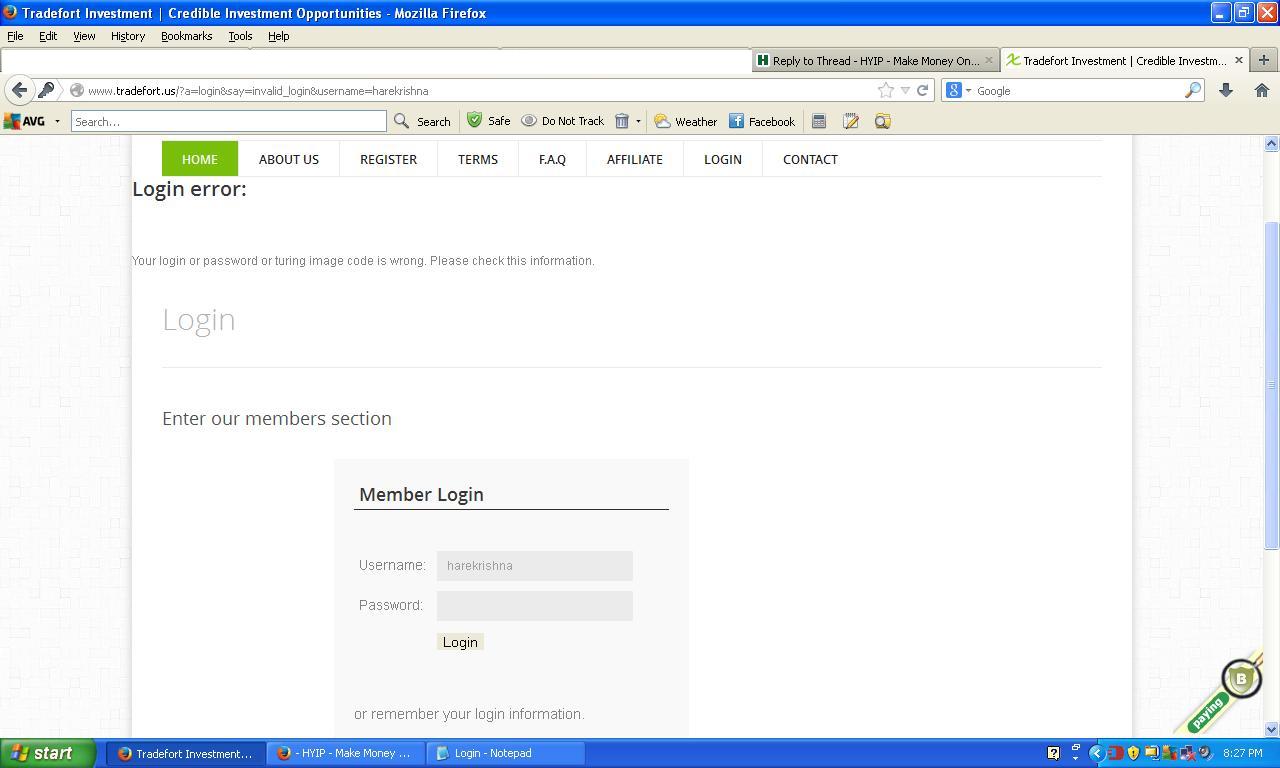
Task: Expand the AVG logo dropdown arrow
Action: (57, 121)
